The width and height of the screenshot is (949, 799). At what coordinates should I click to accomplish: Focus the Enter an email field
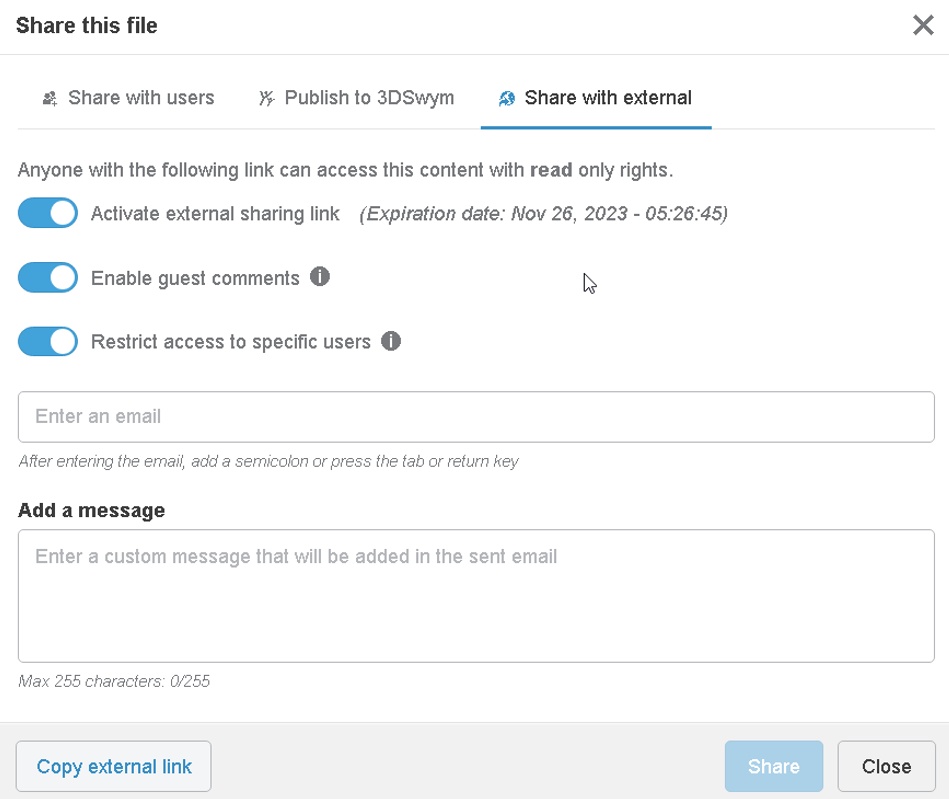coord(476,416)
